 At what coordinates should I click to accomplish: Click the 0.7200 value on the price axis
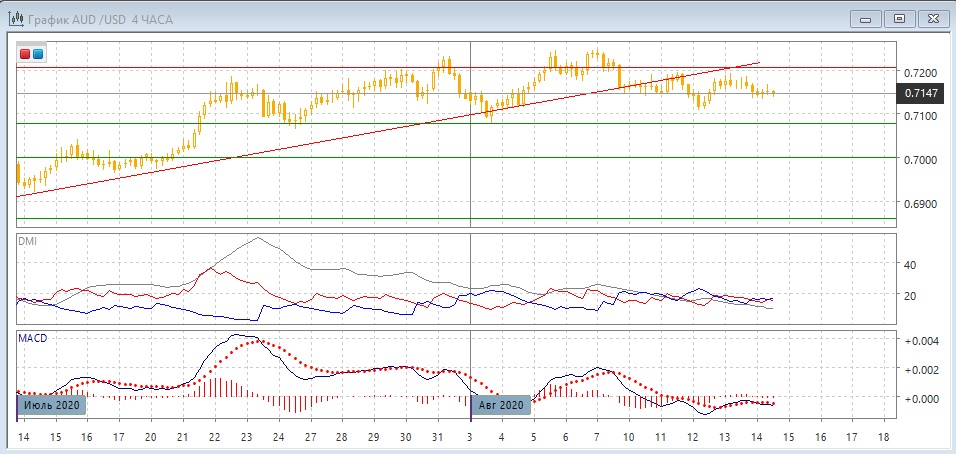coord(920,74)
